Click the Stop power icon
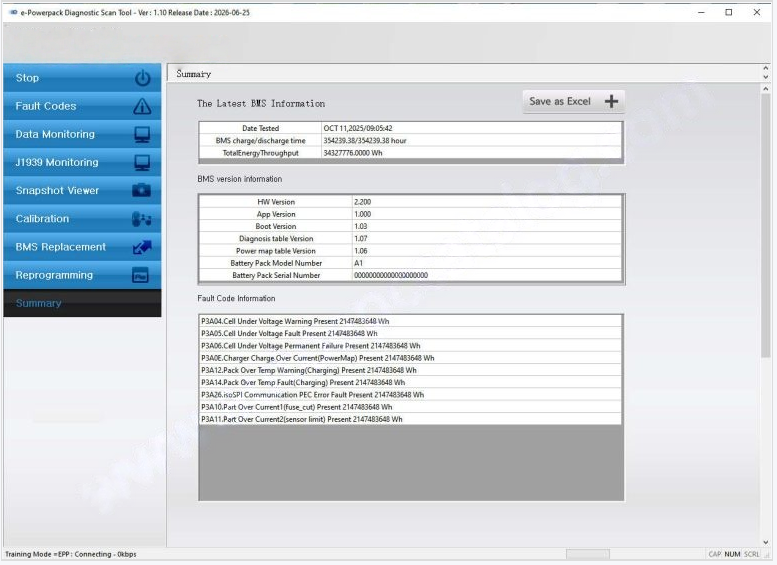This screenshot has height=565, width=777. coord(142,78)
